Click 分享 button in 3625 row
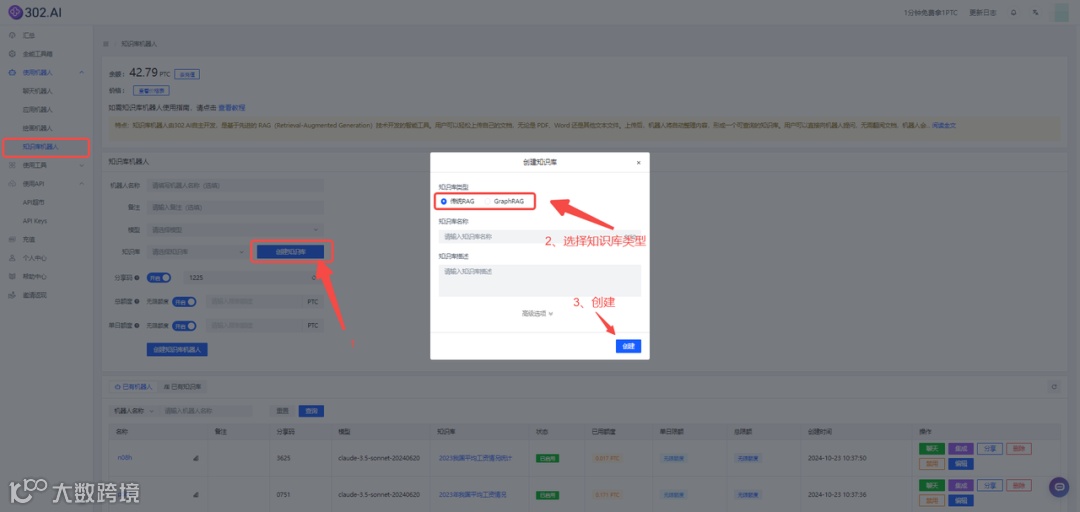1080x512 pixels. click(990, 449)
